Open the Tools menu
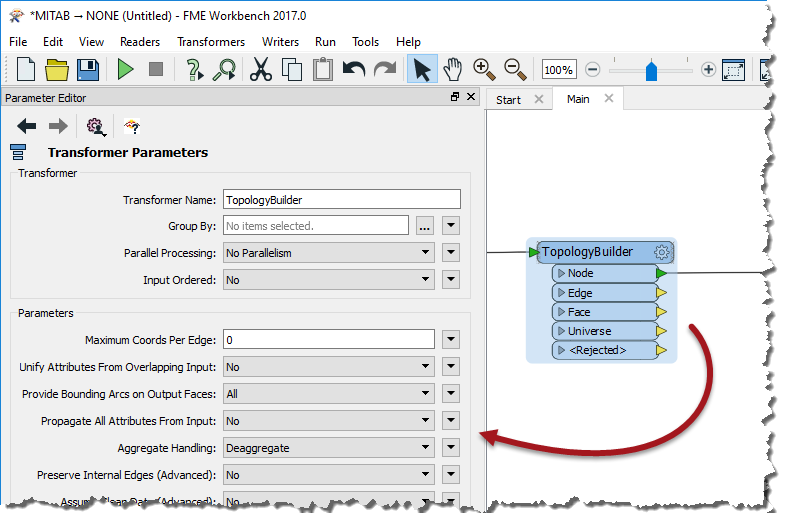Image resolution: width=787 pixels, height=513 pixels. pyautogui.click(x=365, y=42)
